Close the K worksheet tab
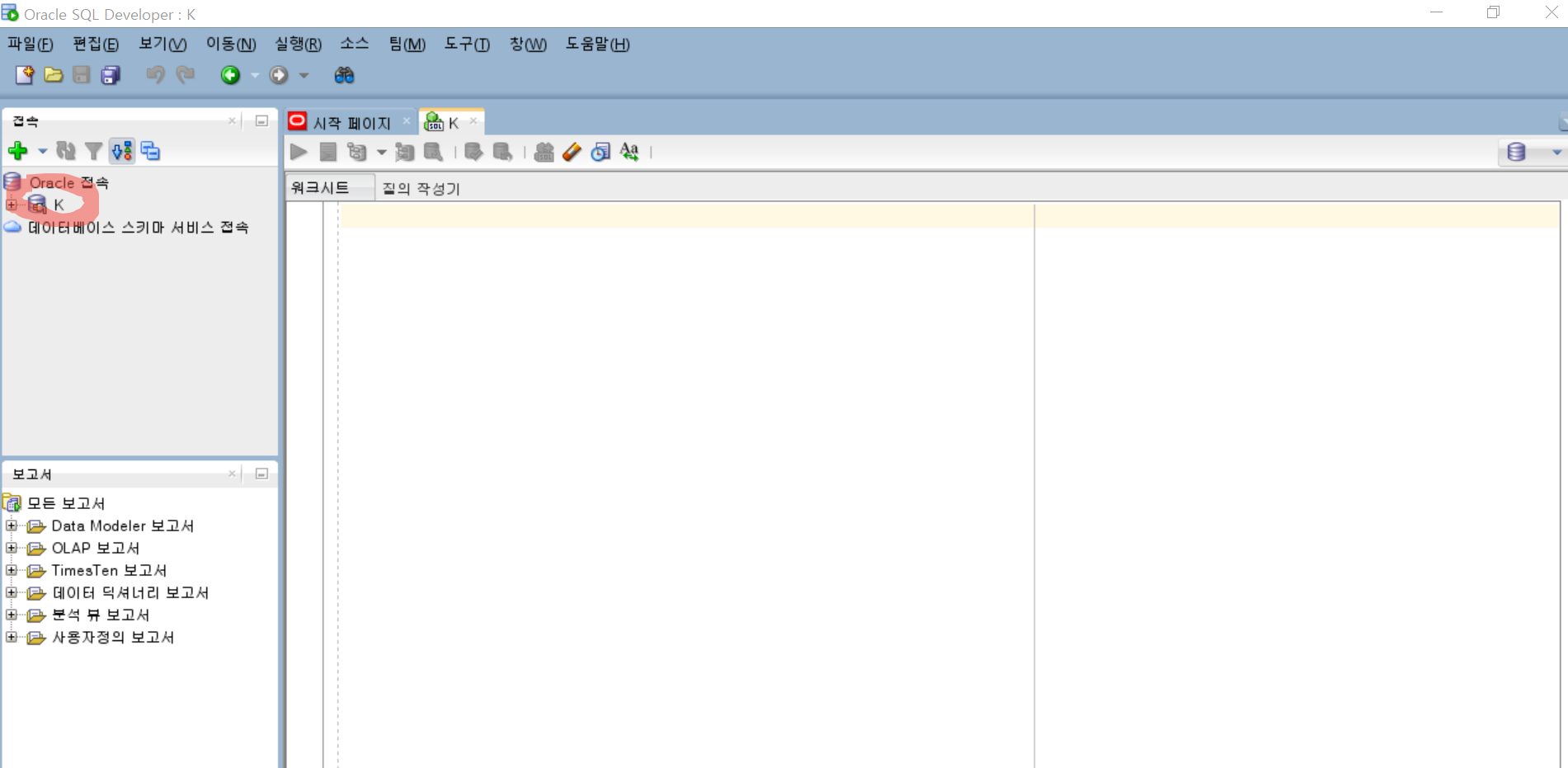This screenshot has width=1568, height=768. pyautogui.click(x=473, y=121)
